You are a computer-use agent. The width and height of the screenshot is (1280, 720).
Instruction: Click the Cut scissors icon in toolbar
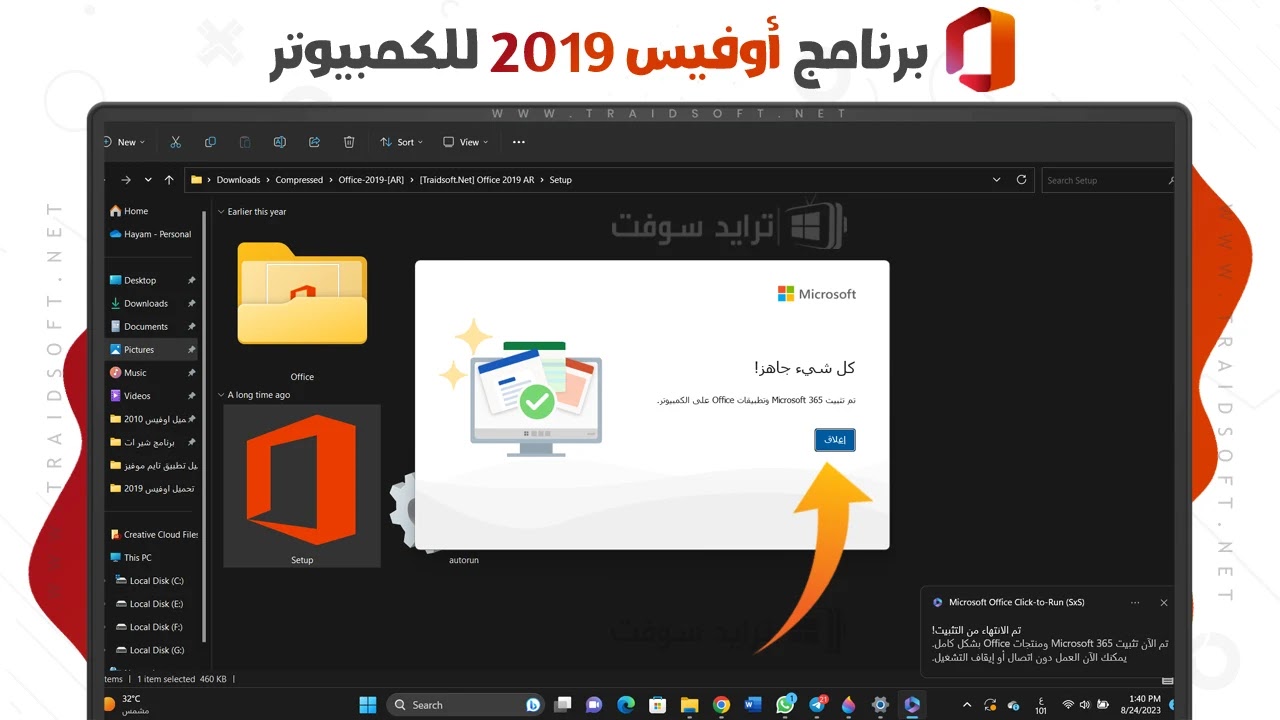(176, 142)
